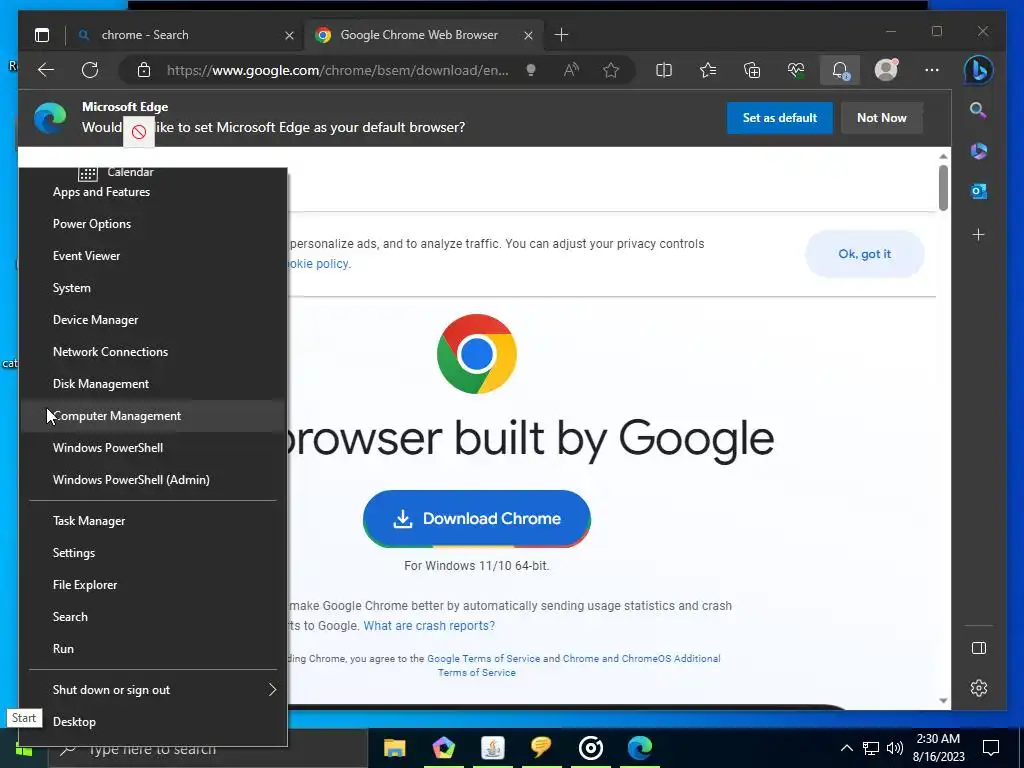This screenshot has width=1024, height=768.
Task: Add a sidebar app with the plus icon
Action: point(978,234)
